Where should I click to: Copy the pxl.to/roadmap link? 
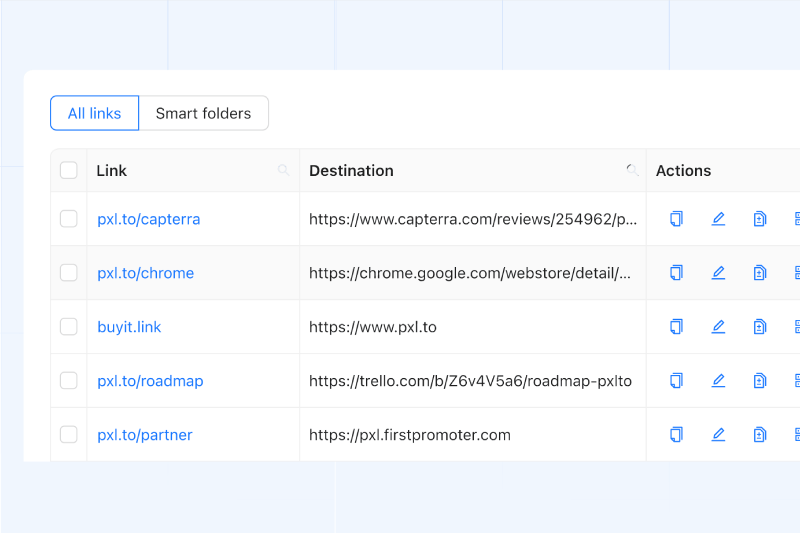(676, 380)
